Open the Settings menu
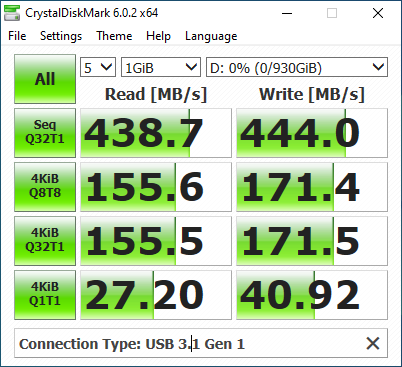 pos(61,36)
